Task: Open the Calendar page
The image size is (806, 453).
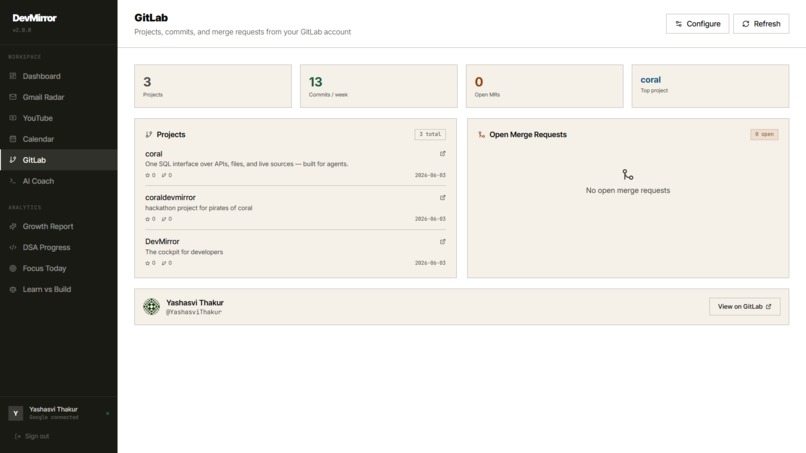Action: pyautogui.click(x=58, y=139)
